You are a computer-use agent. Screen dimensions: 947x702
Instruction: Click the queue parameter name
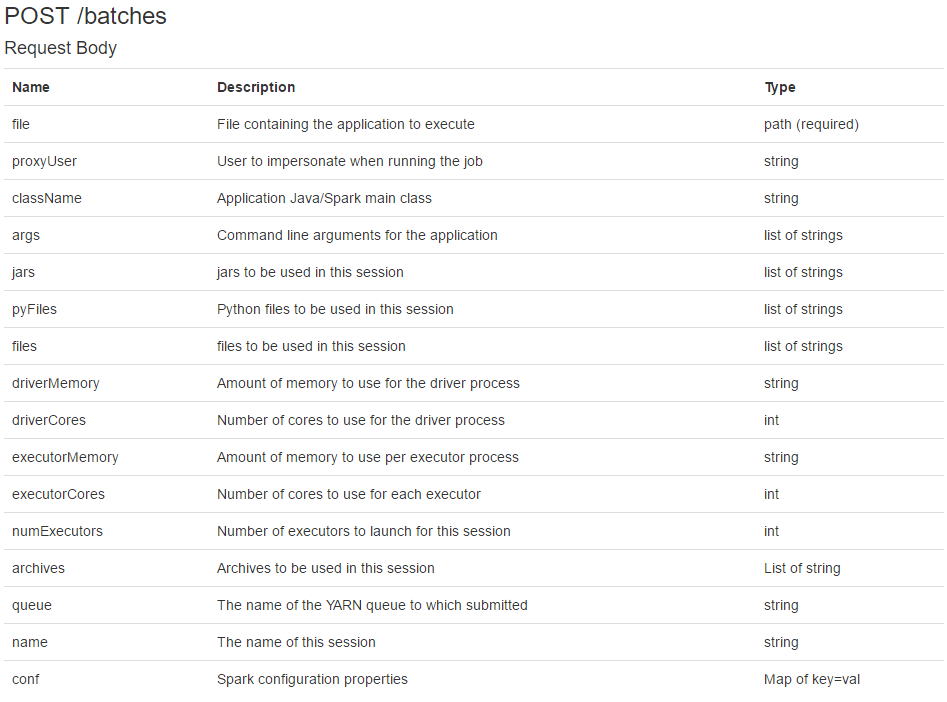coord(32,605)
